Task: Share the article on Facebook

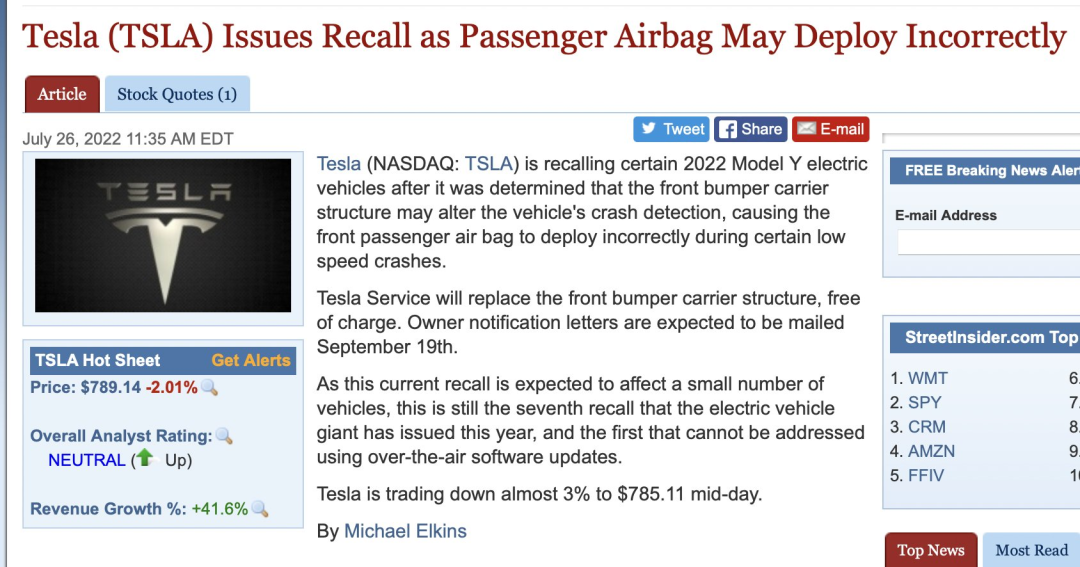Action: pos(750,129)
